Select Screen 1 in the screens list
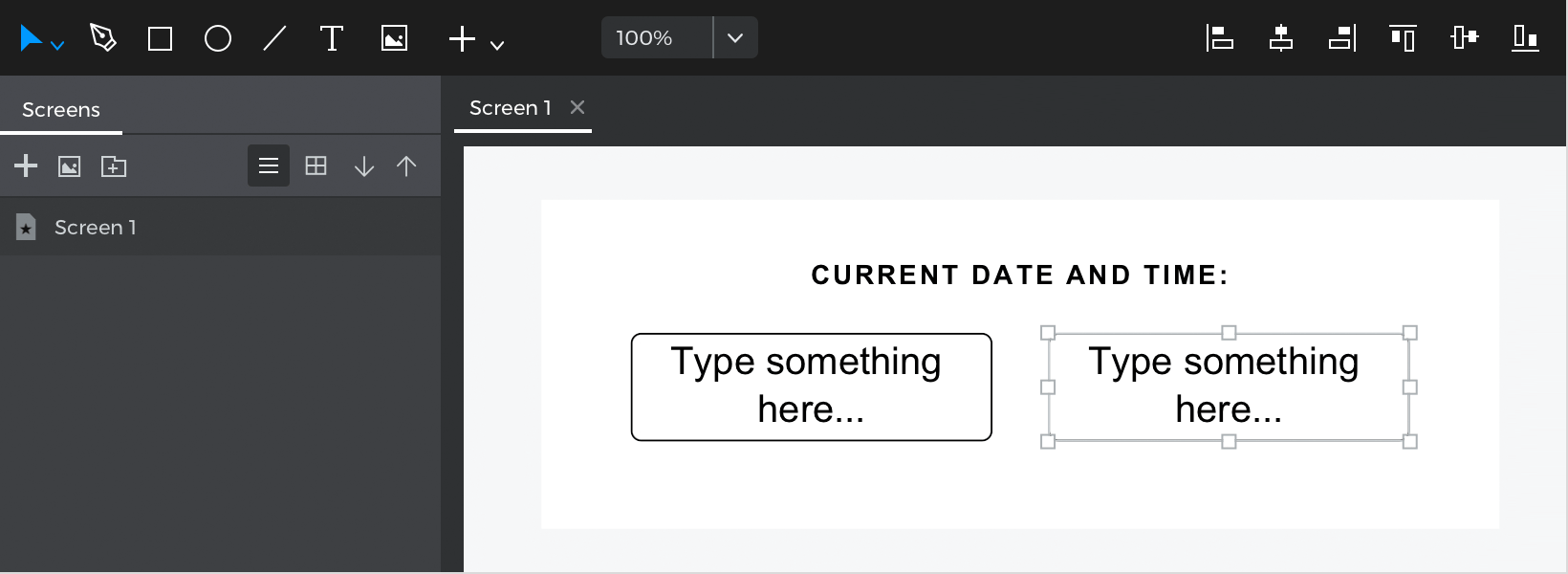The height and width of the screenshot is (574, 1568). click(x=220, y=227)
